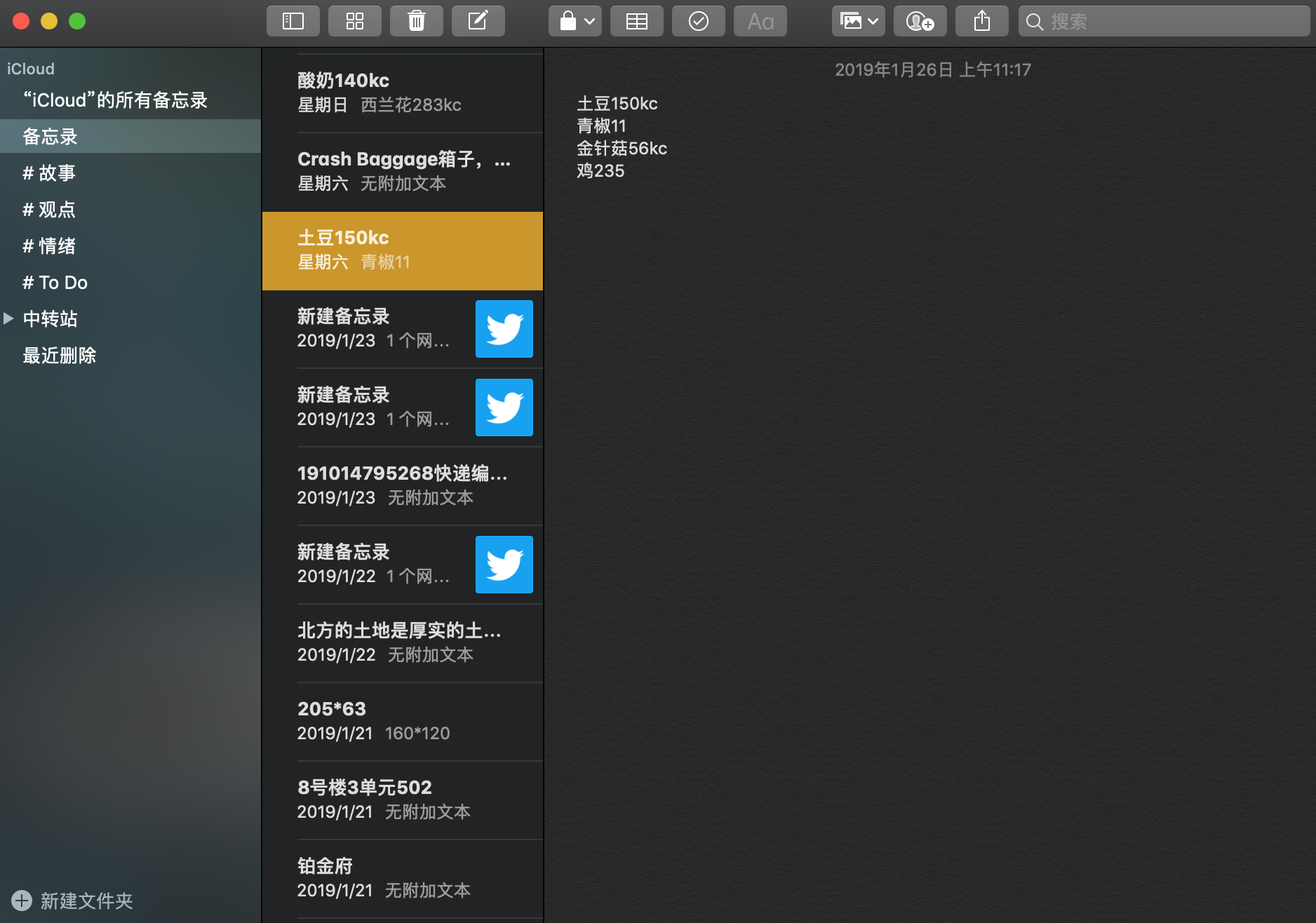
Task: Open the media photo browser dropdown
Action: [859, 21]
